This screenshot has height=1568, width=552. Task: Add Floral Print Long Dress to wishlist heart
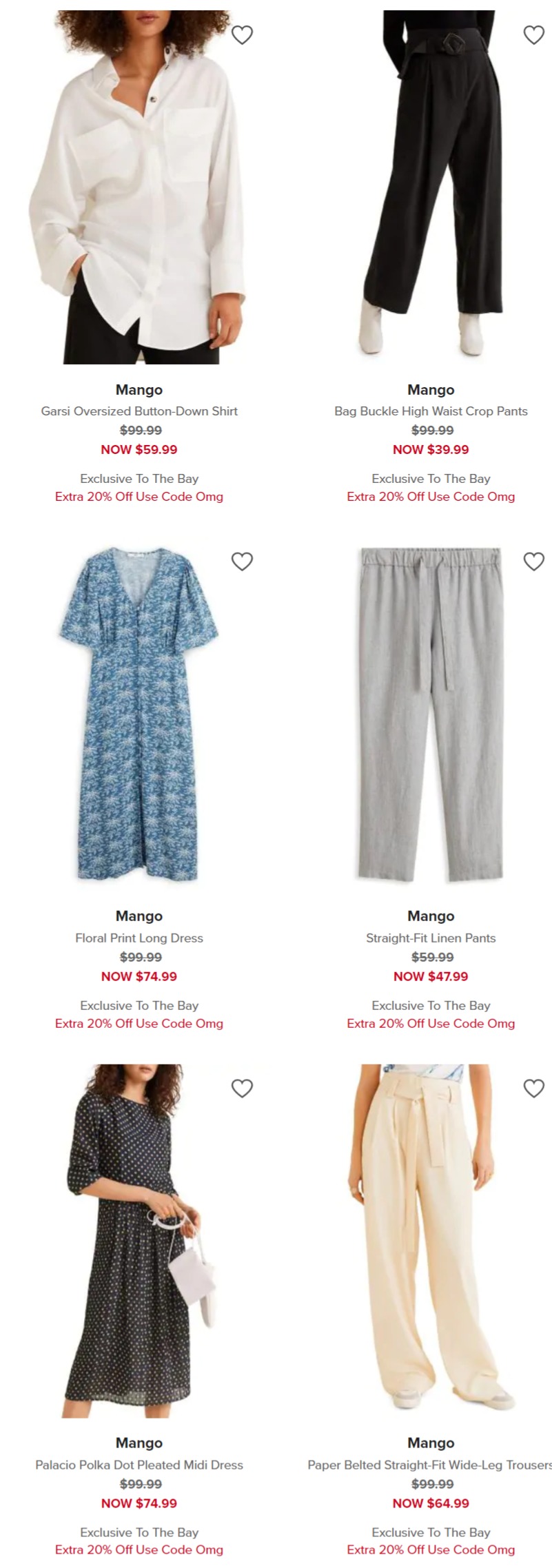(x=242, y=561)
